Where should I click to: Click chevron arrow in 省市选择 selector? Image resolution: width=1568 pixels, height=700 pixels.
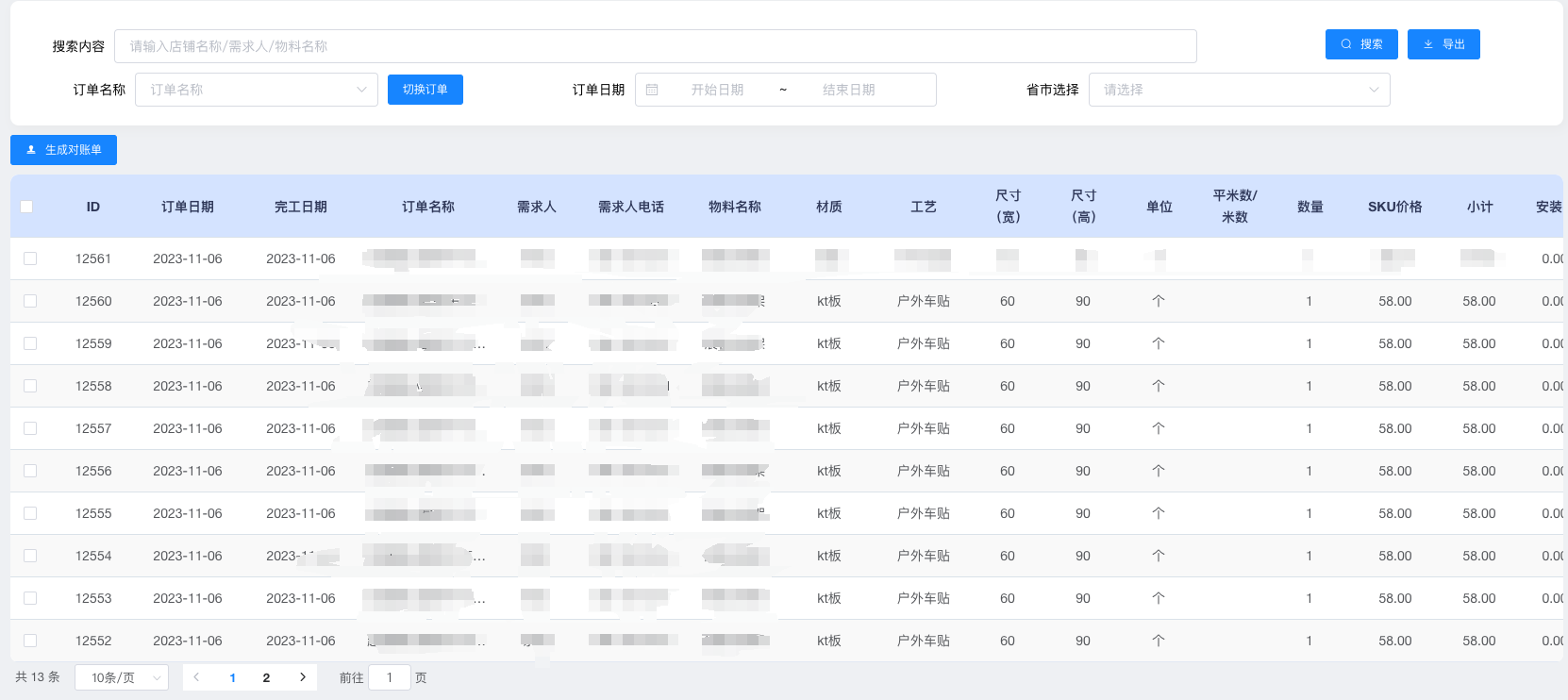click(x=1374, y=90)
